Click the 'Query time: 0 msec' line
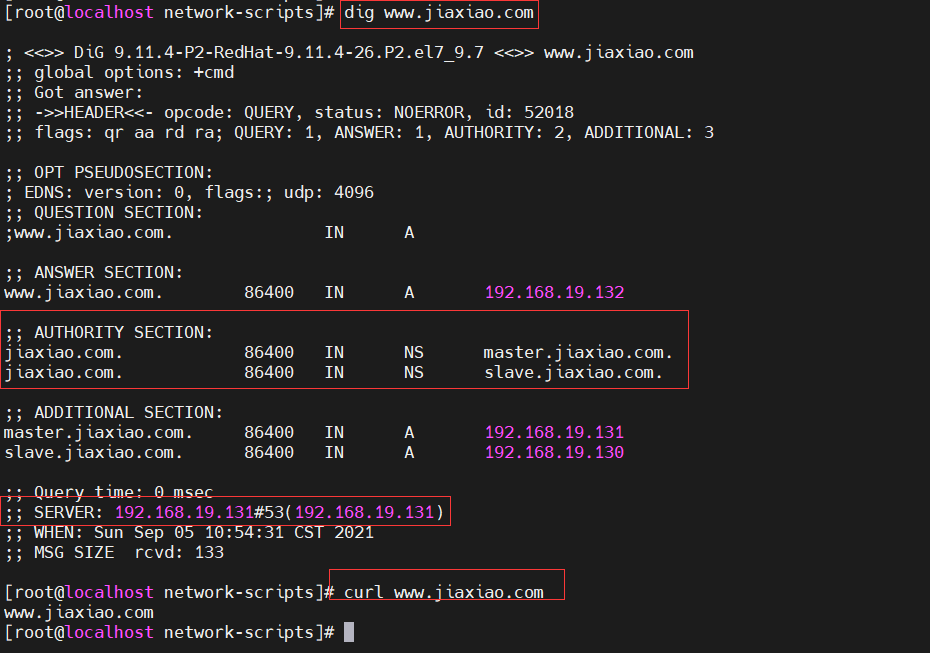930x653 pixels. click(123, 492)
